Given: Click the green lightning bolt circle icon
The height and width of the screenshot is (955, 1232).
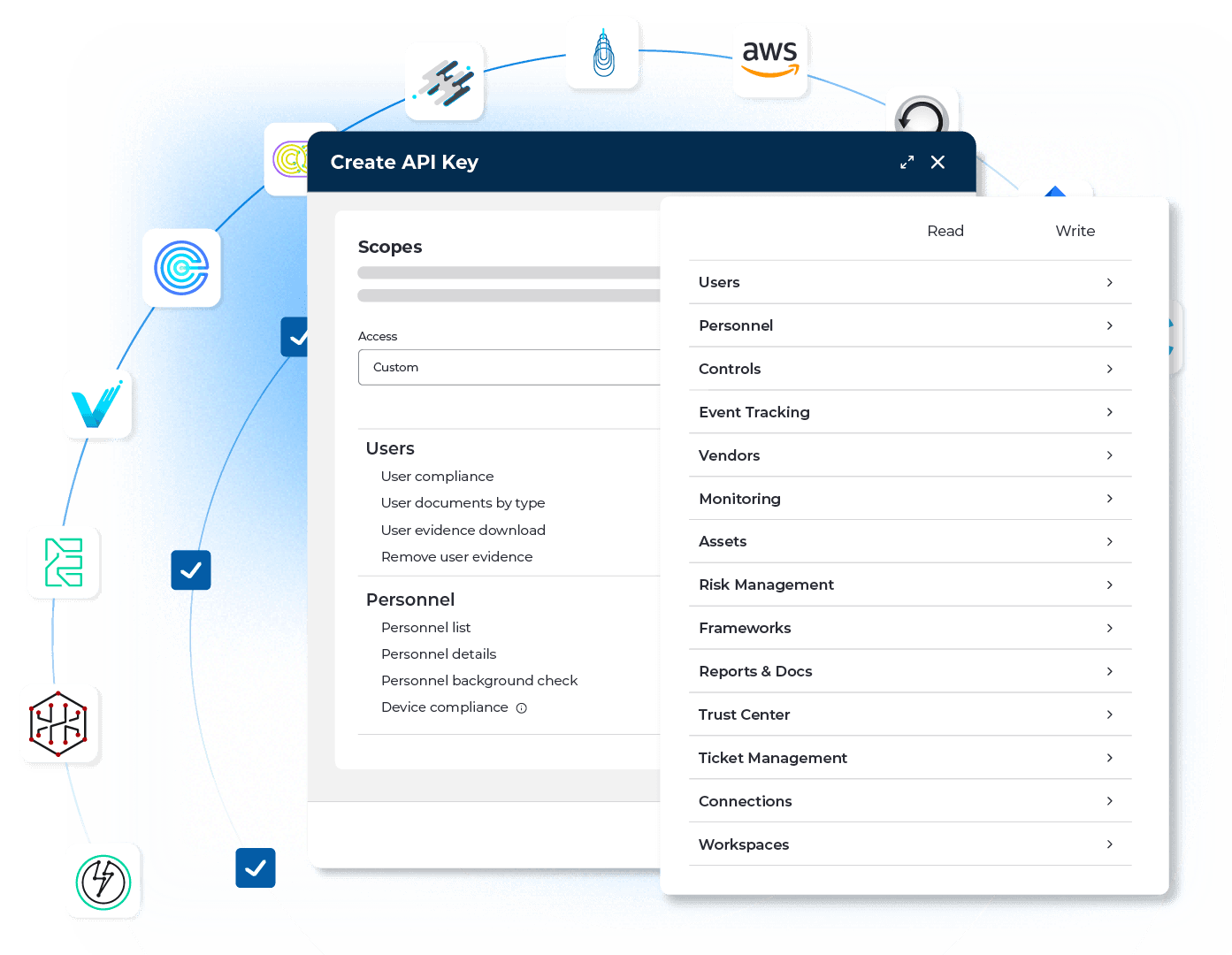Looking at the screenshot, I should coord(103,882).
